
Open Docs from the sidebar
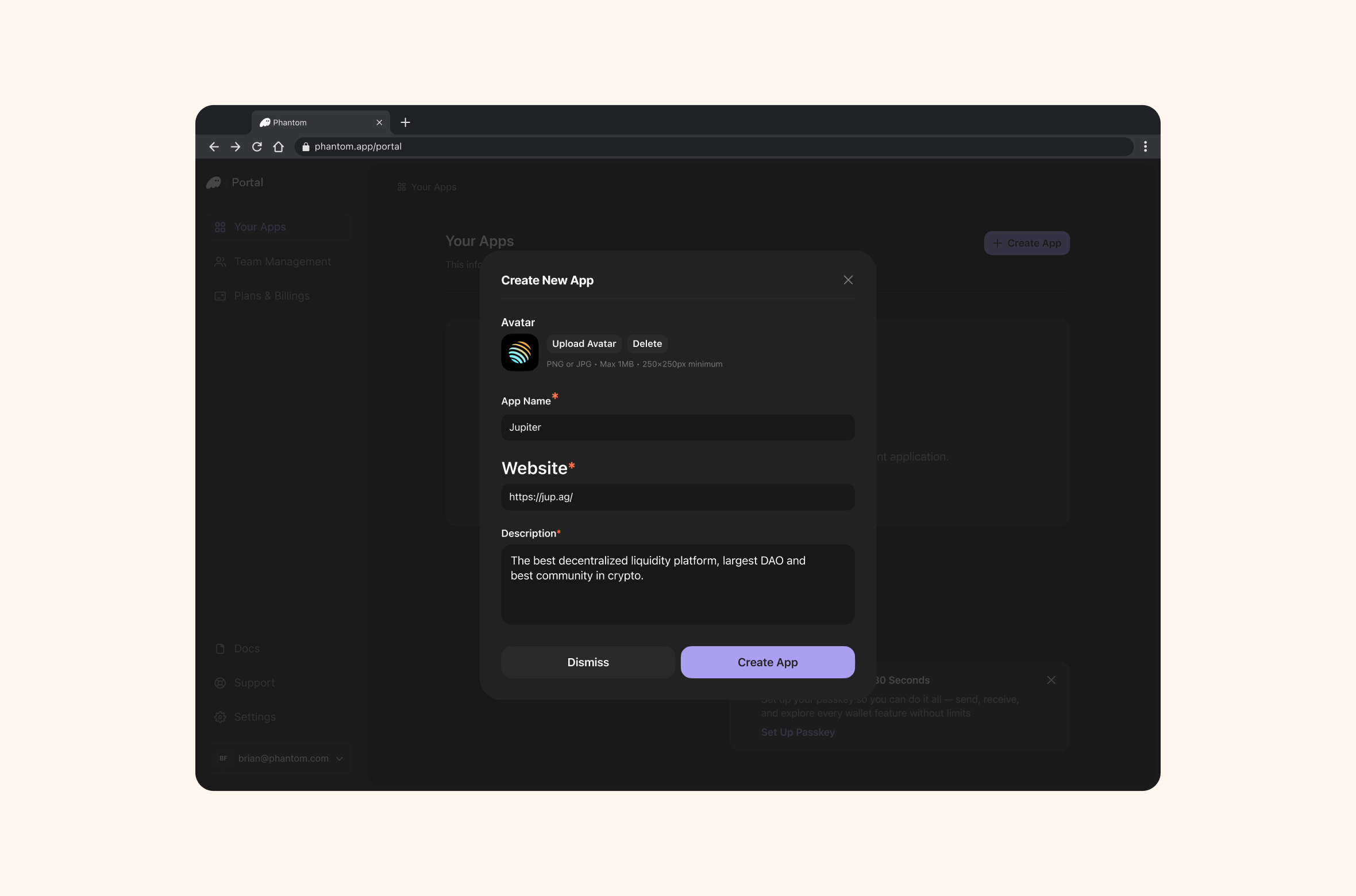pos(279,648)
